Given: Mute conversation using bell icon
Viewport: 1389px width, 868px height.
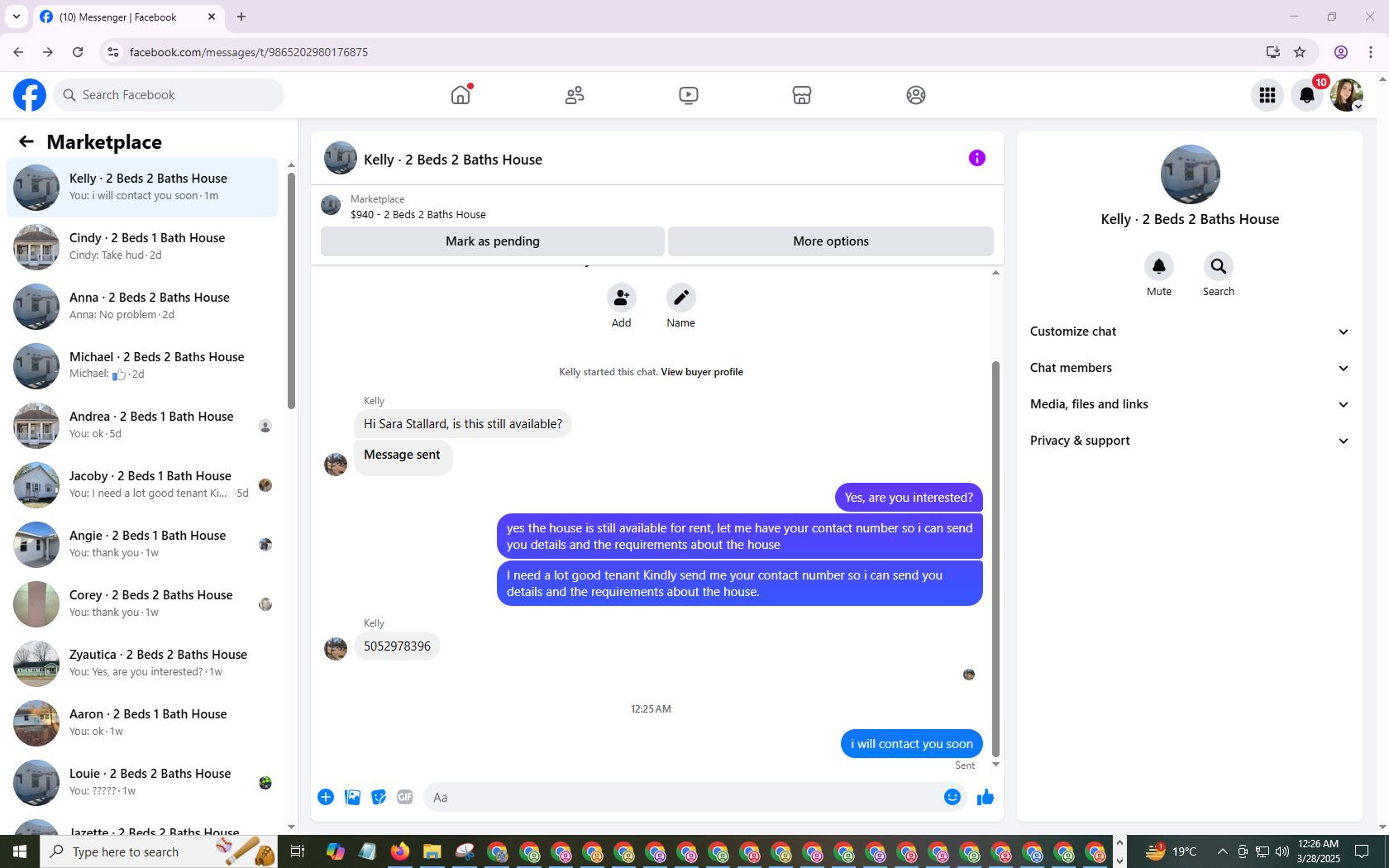Looking at the screenshot, I should pos(1159,266).
